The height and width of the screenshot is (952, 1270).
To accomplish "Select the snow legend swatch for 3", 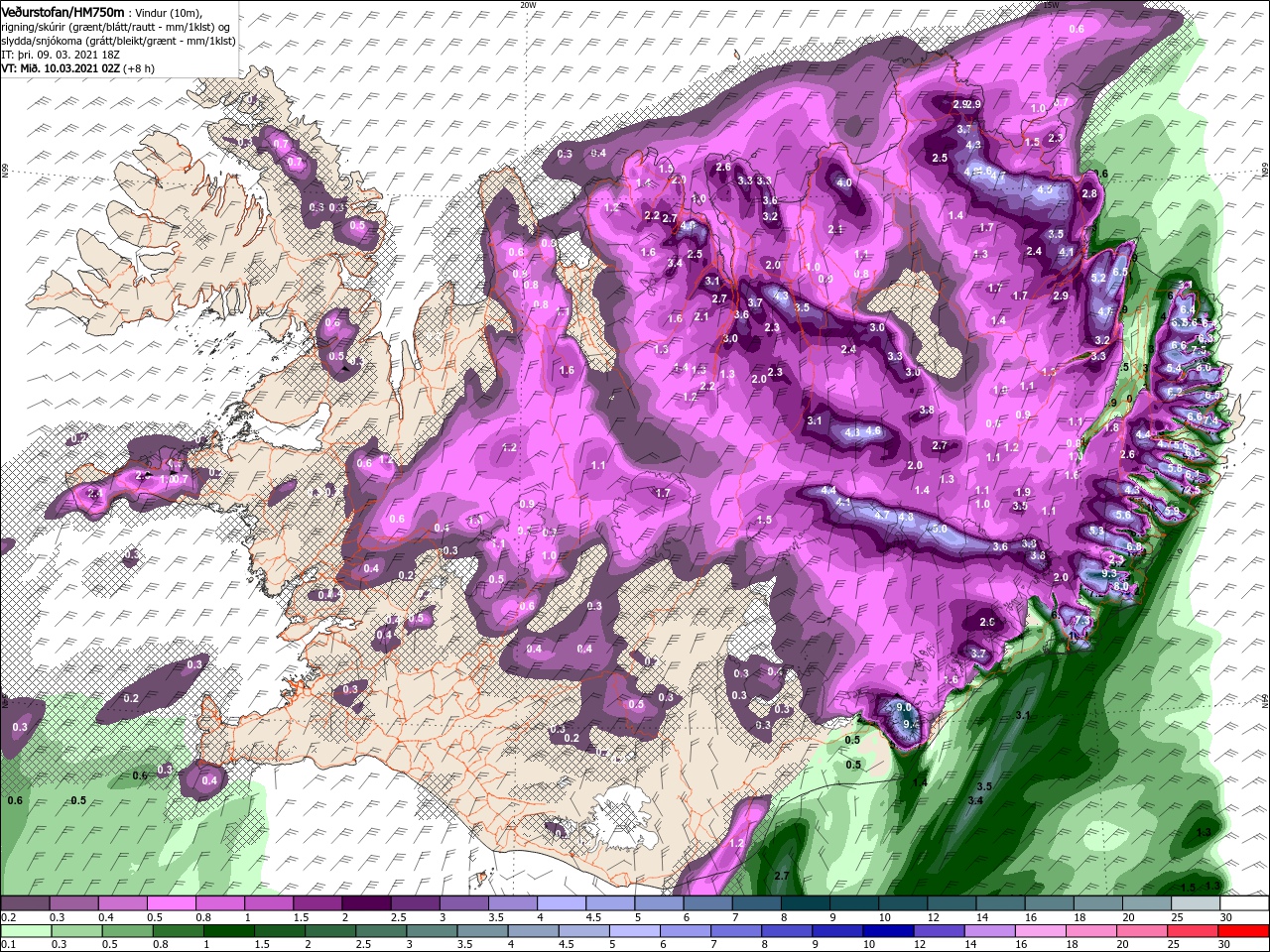I will point(462,903).
